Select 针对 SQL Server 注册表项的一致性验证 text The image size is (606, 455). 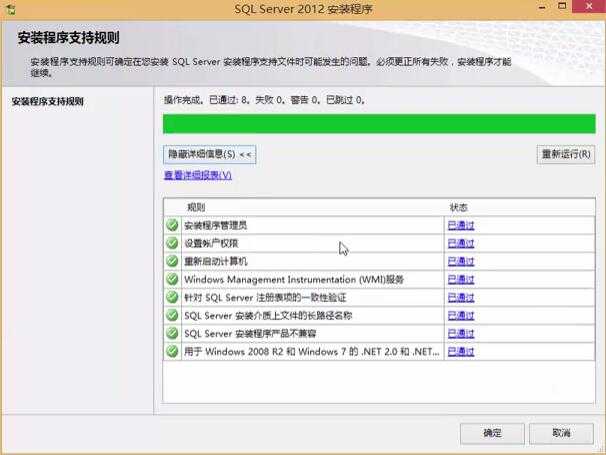click(265, 298)
